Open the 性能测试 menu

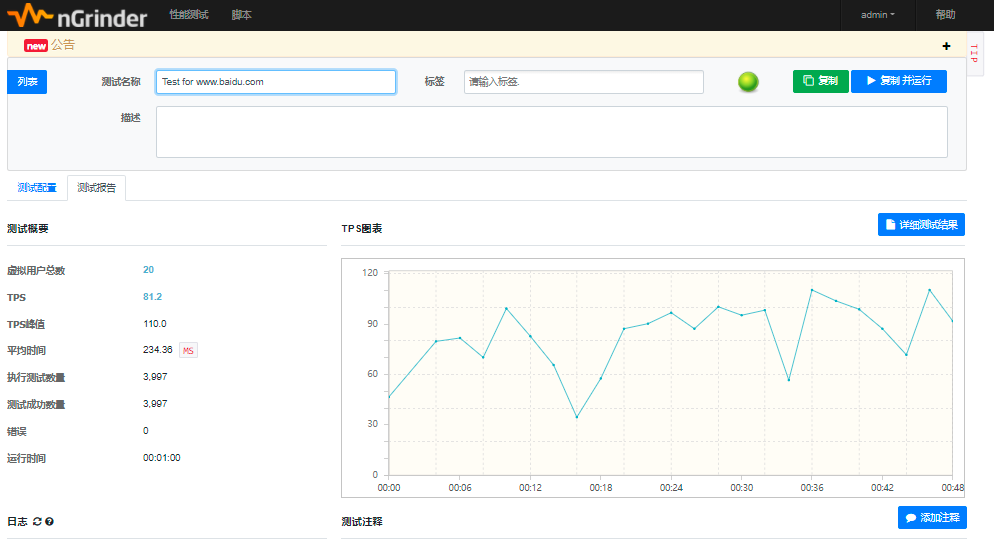coord(189,15)
